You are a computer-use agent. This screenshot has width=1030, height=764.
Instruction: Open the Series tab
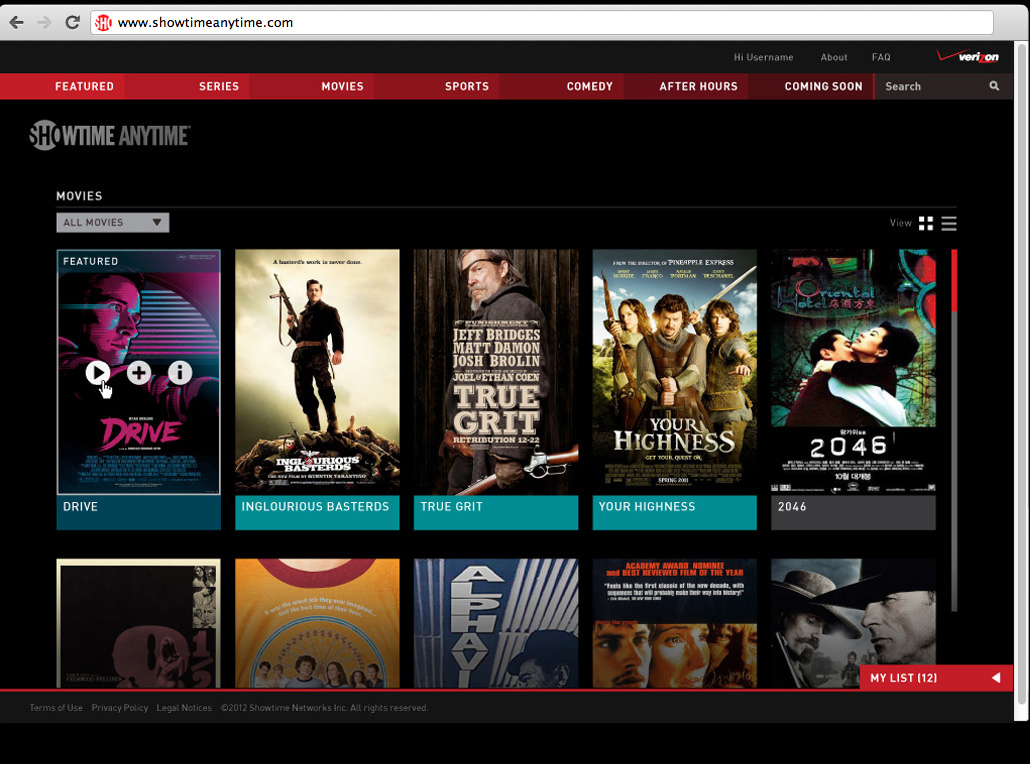(219, 86)
